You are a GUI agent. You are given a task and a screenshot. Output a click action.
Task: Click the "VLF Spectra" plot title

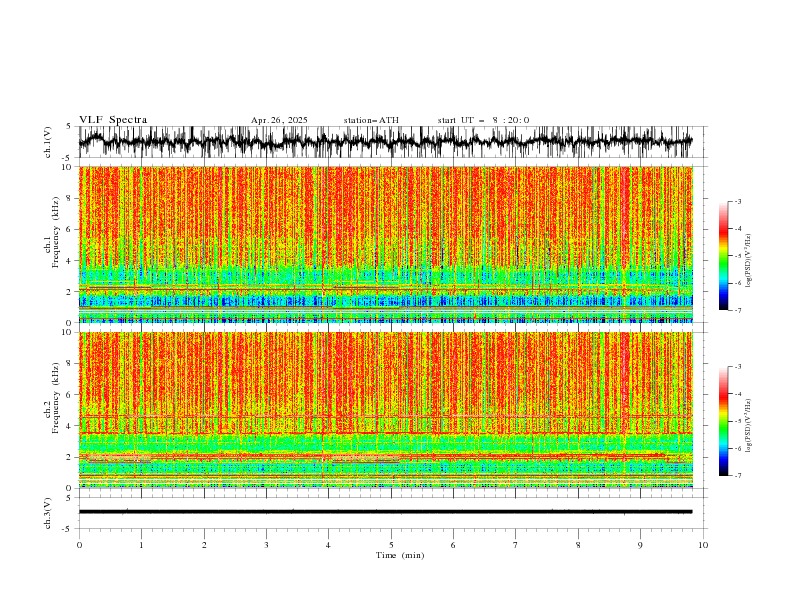click(113, 120)
